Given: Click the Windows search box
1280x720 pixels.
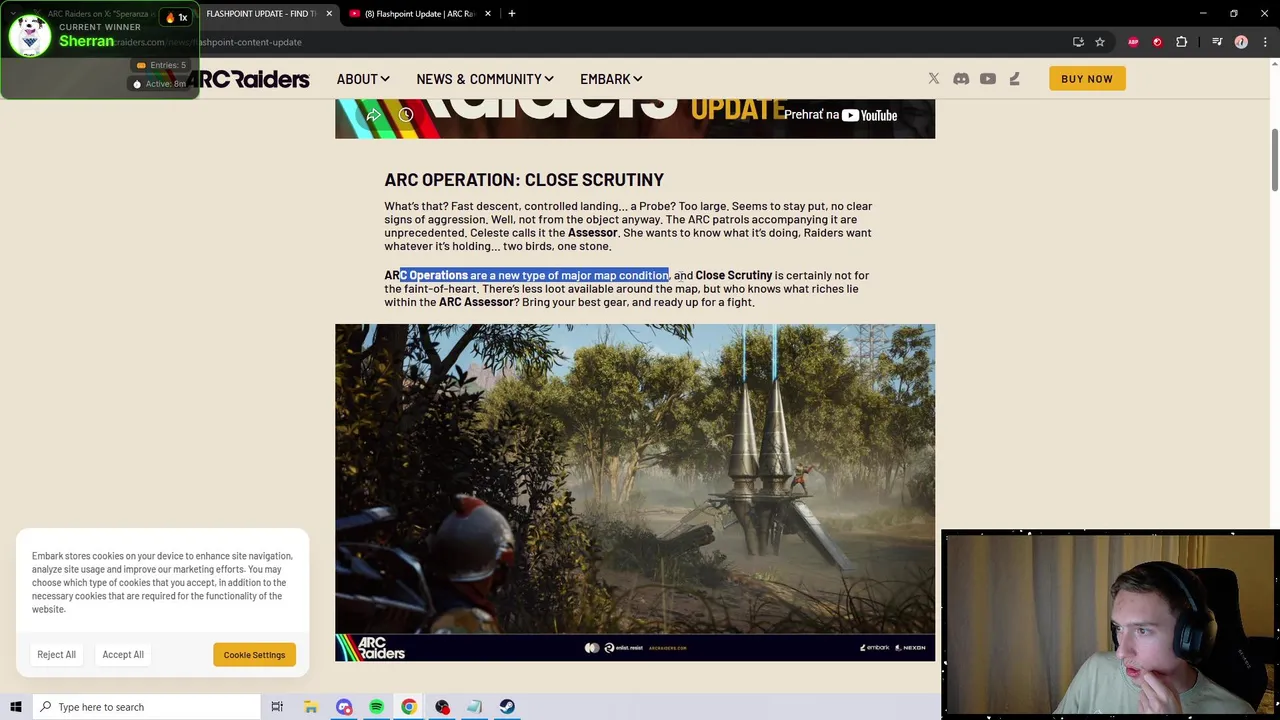Looking at the screenshot, I should click(x=146, y=707).
